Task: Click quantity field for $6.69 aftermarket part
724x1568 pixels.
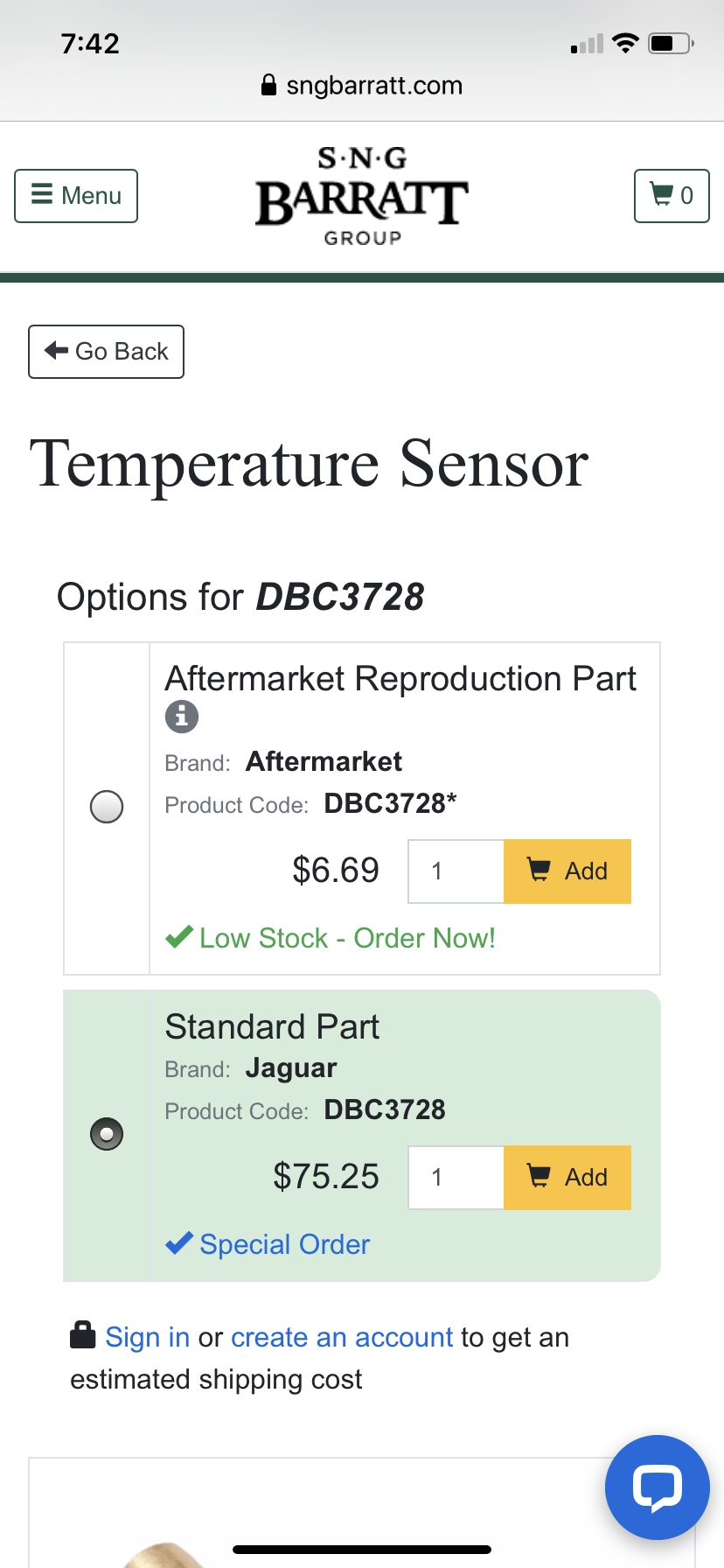Action: click(456, 871)
